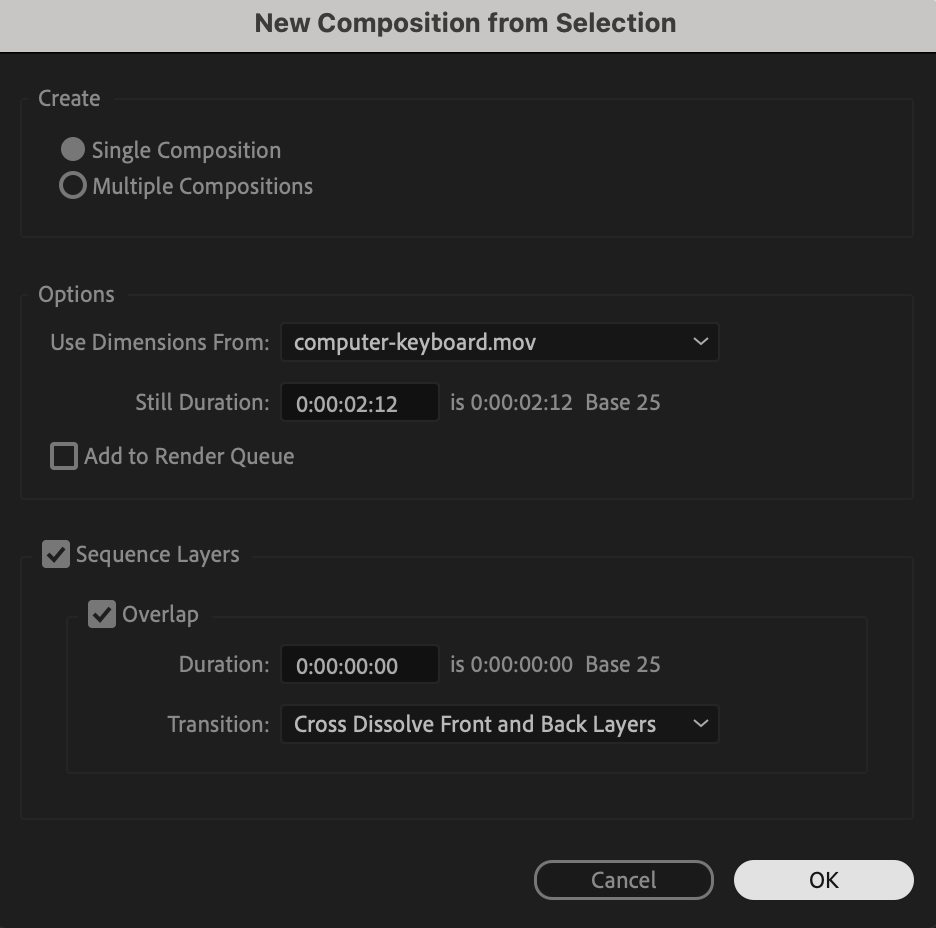Open the Use Dimensions From dropdown
Viewport: 936px width, 928px height.
point(499,342)
